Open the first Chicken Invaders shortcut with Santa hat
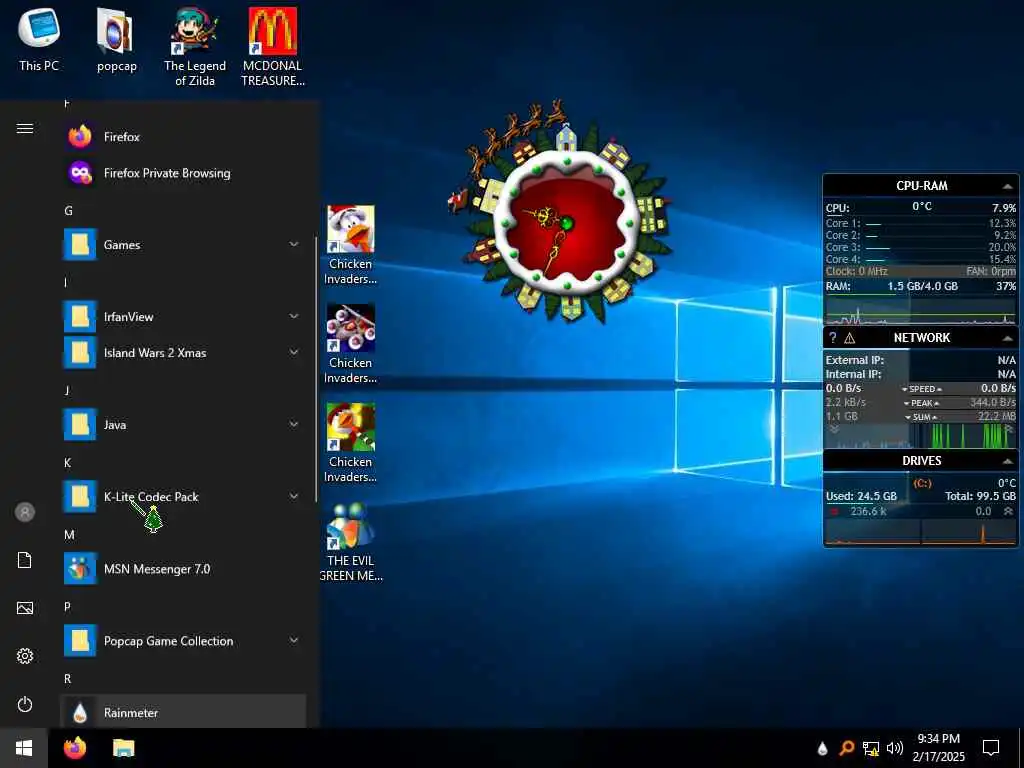This screenshot has height=768, width=1024. 351,245
